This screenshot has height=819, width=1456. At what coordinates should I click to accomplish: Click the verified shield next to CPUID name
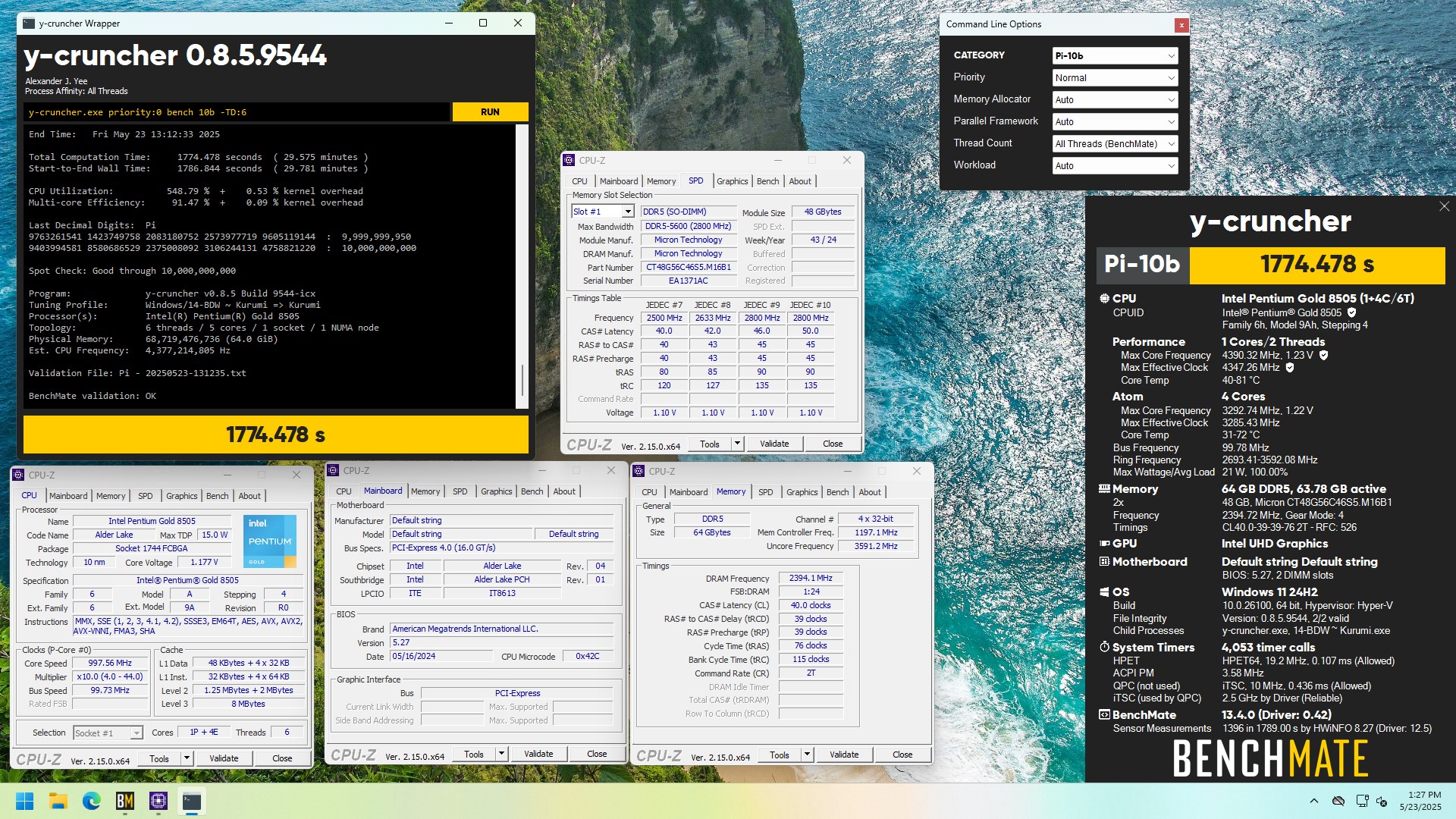tap(1351, 312)
